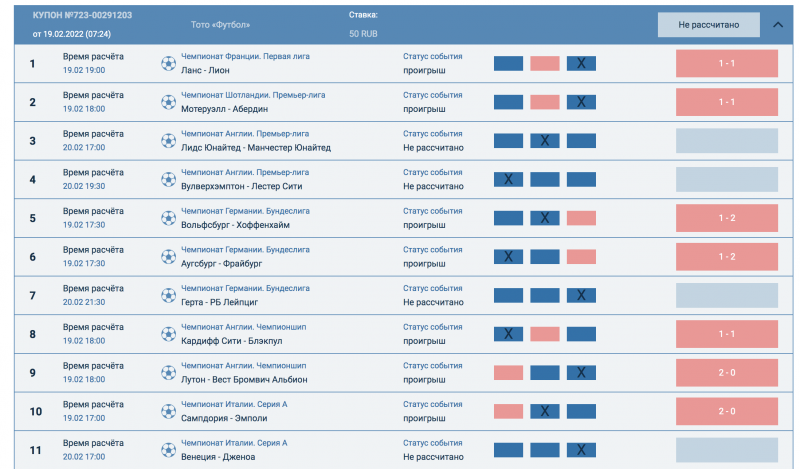Open Чемпионат Франции. Первая лига link
The image size is (800, 469).
point(245,56)
